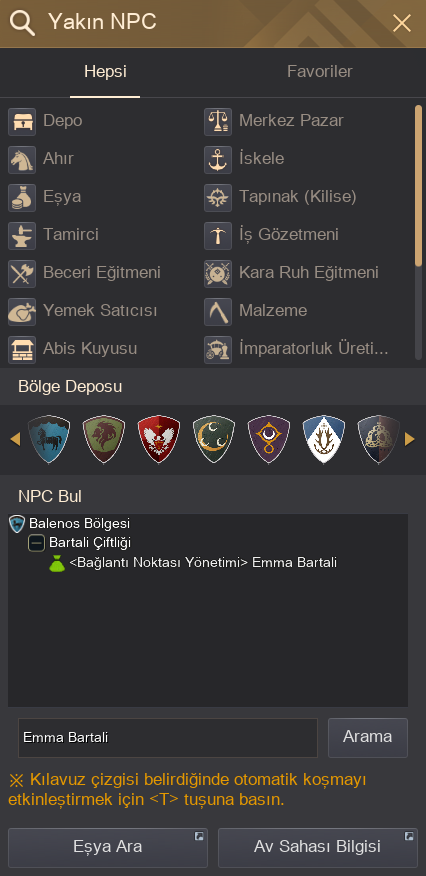Show previous region shields with left arrow
This screenshot has width=426, height=876.
pos(15,440)
